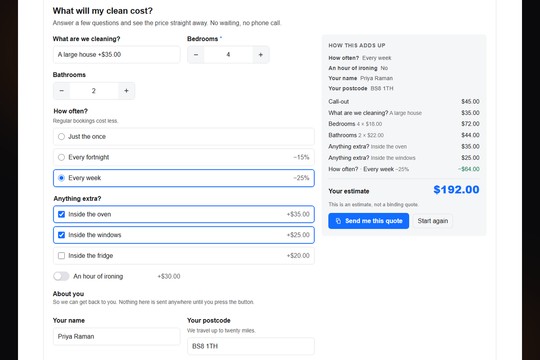Click the 'What will my clean cost?' heading

103,11
